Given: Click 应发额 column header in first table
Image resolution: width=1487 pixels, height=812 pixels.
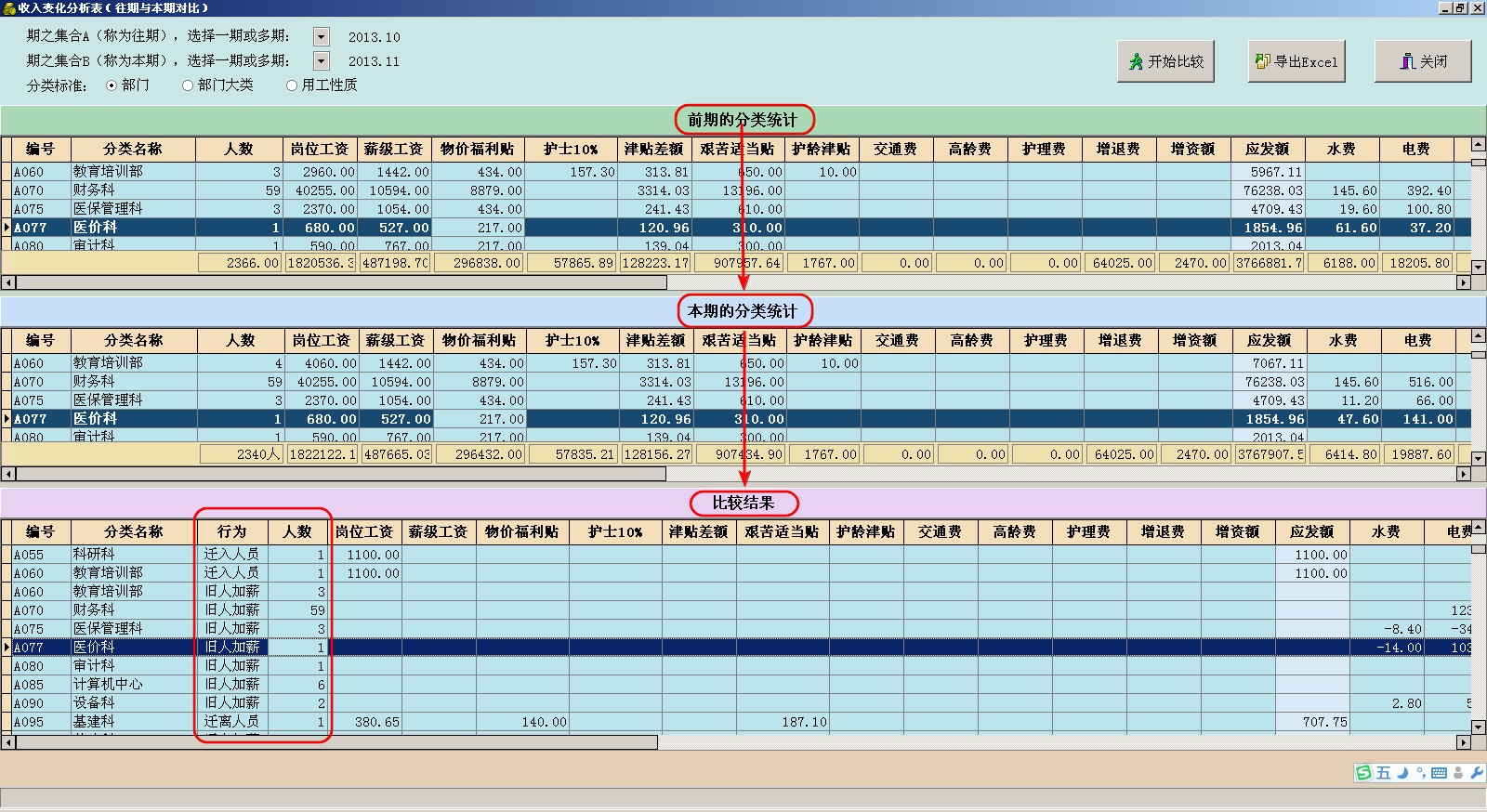Looking at the screenshot, I should tap(1267, 150).
